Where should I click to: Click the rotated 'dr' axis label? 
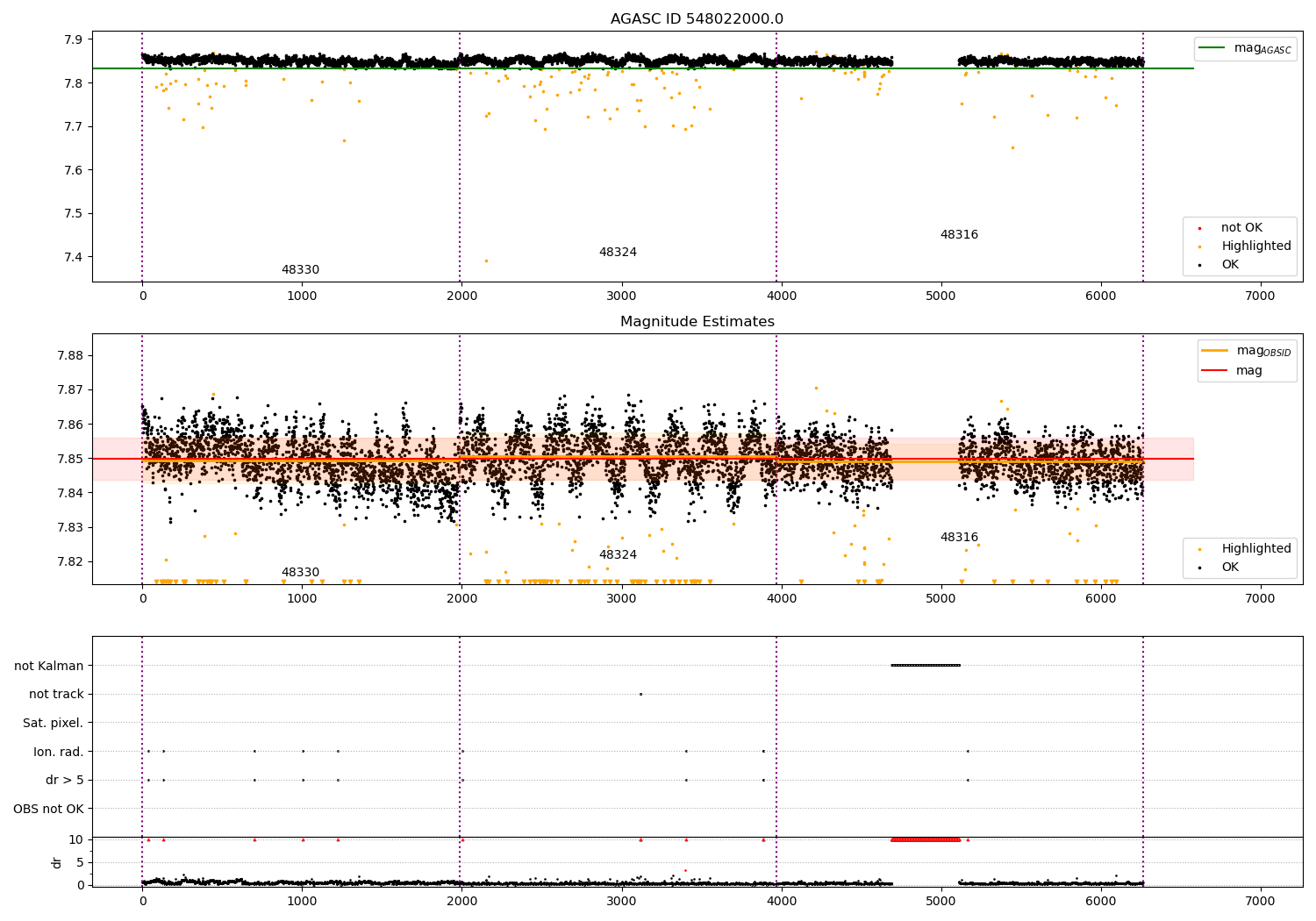(x=57, y=862)
